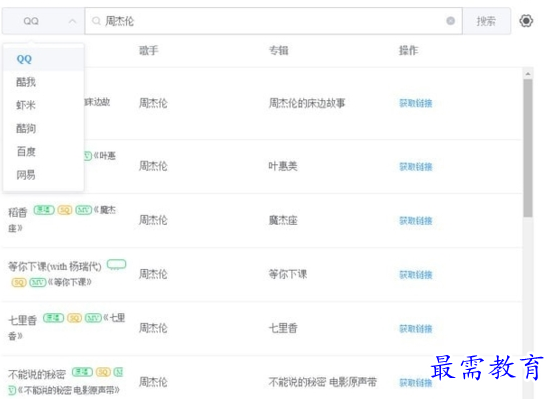Click green badge right after 不能说的秘密 title

(82, 372)
